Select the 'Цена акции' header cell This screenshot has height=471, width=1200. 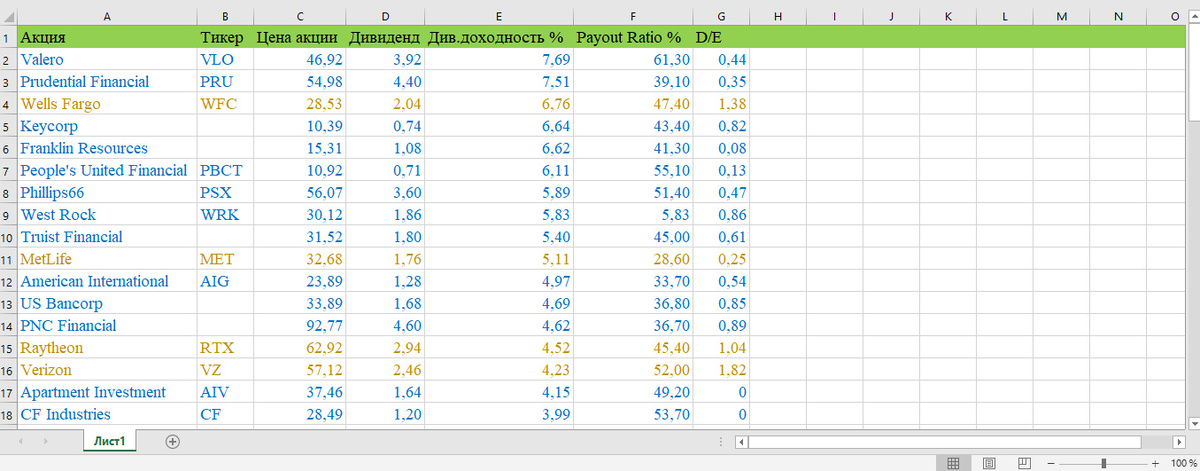coord(300,37)
